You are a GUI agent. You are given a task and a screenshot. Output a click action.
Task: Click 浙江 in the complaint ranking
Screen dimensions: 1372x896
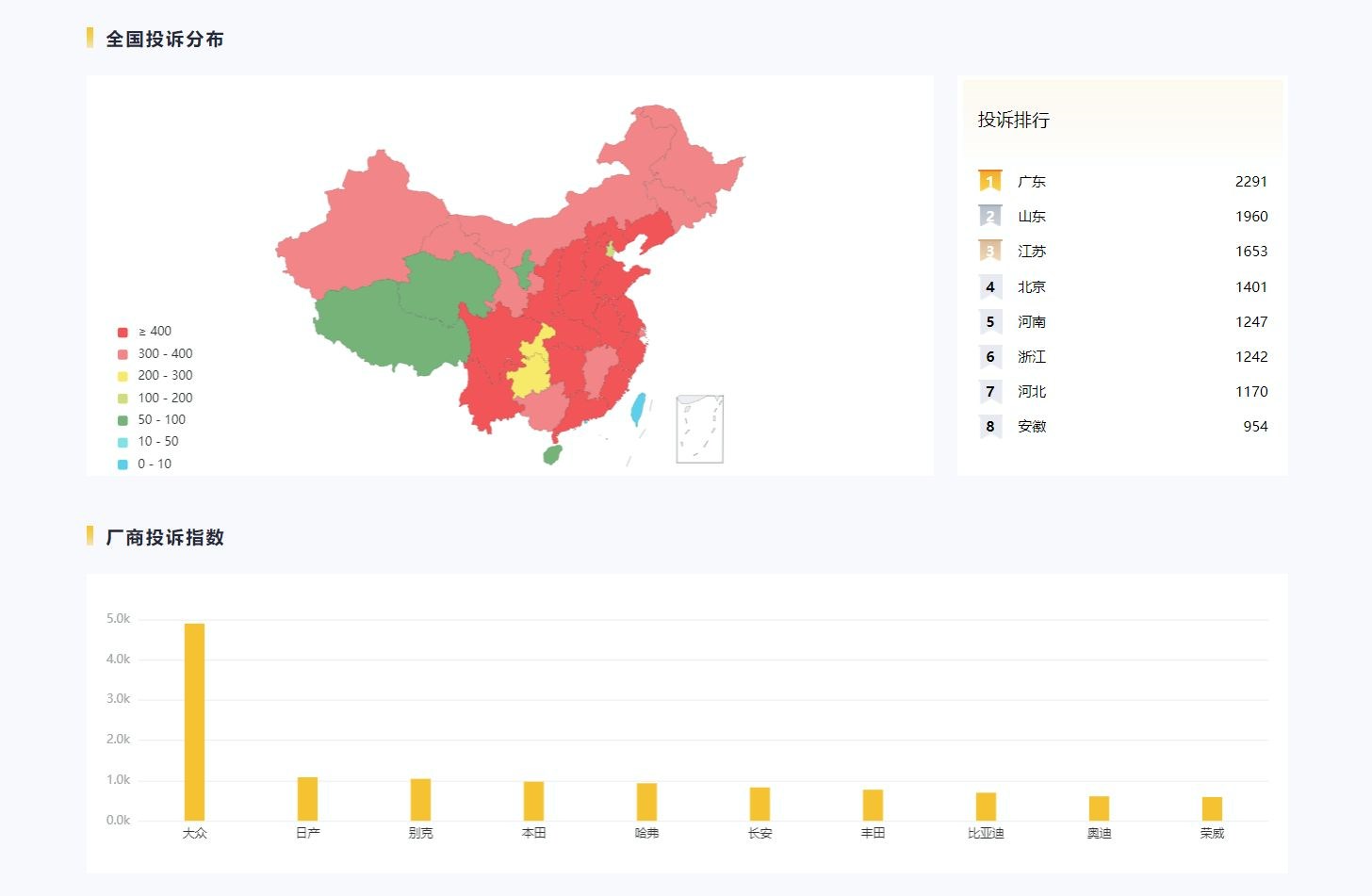click(1032, 356)
